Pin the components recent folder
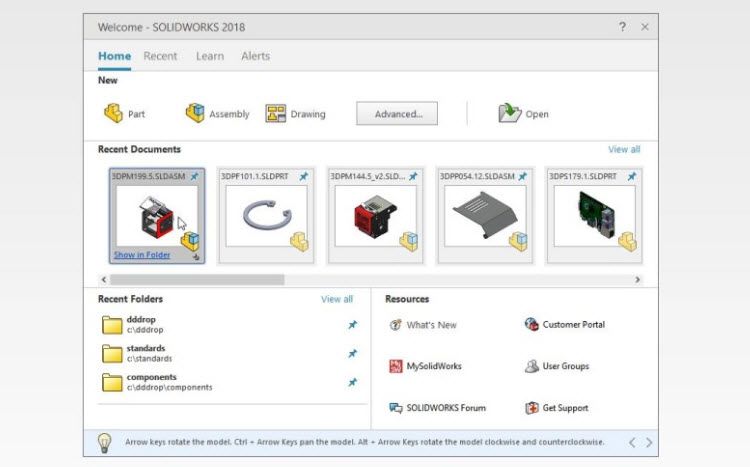Screen dimensions: 750x467 click(353, 382)
